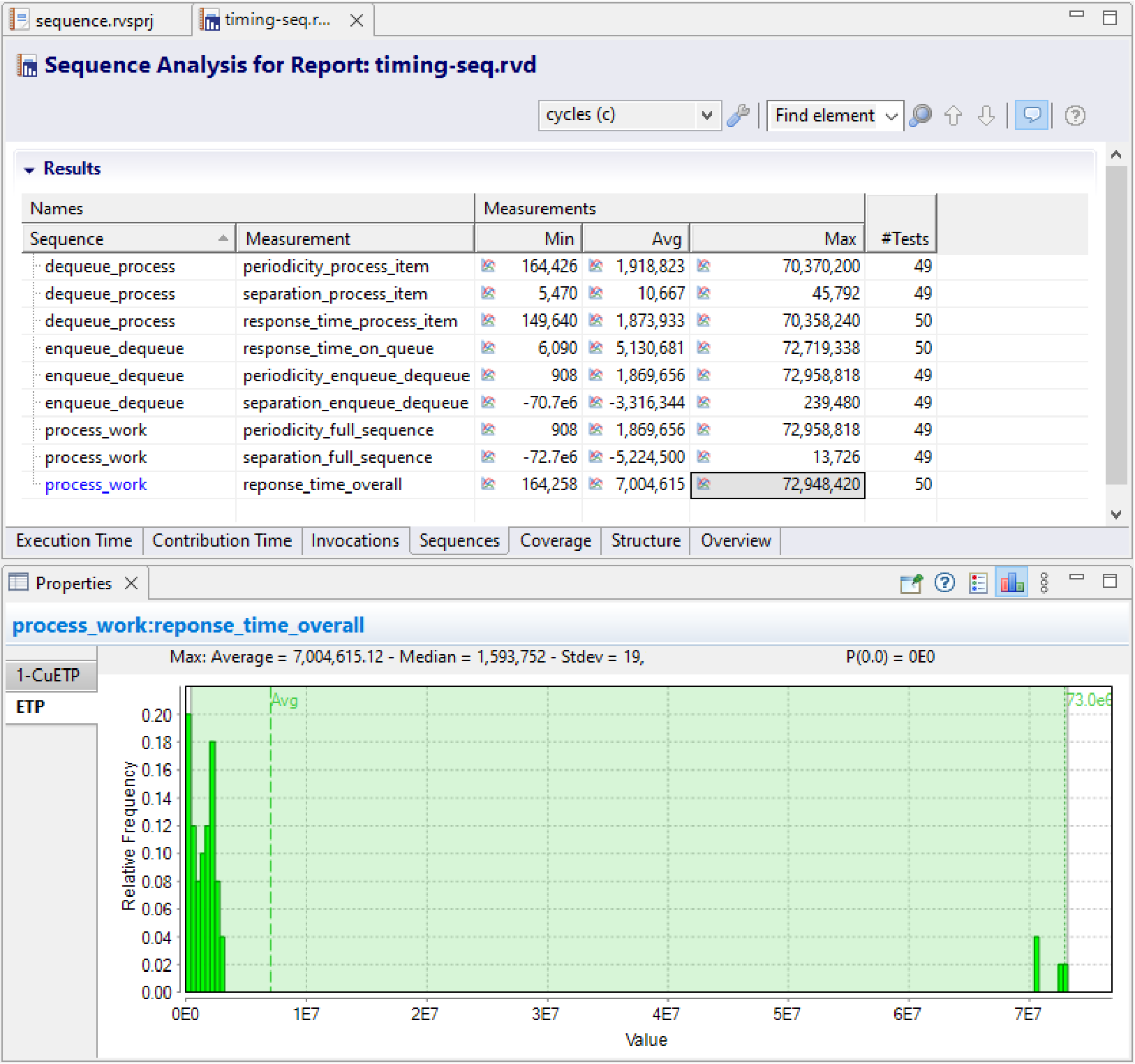1135x1064 pixels.
Task: Select the ETP chart tab
Action: pyautogui.click(x=51, y=707)
